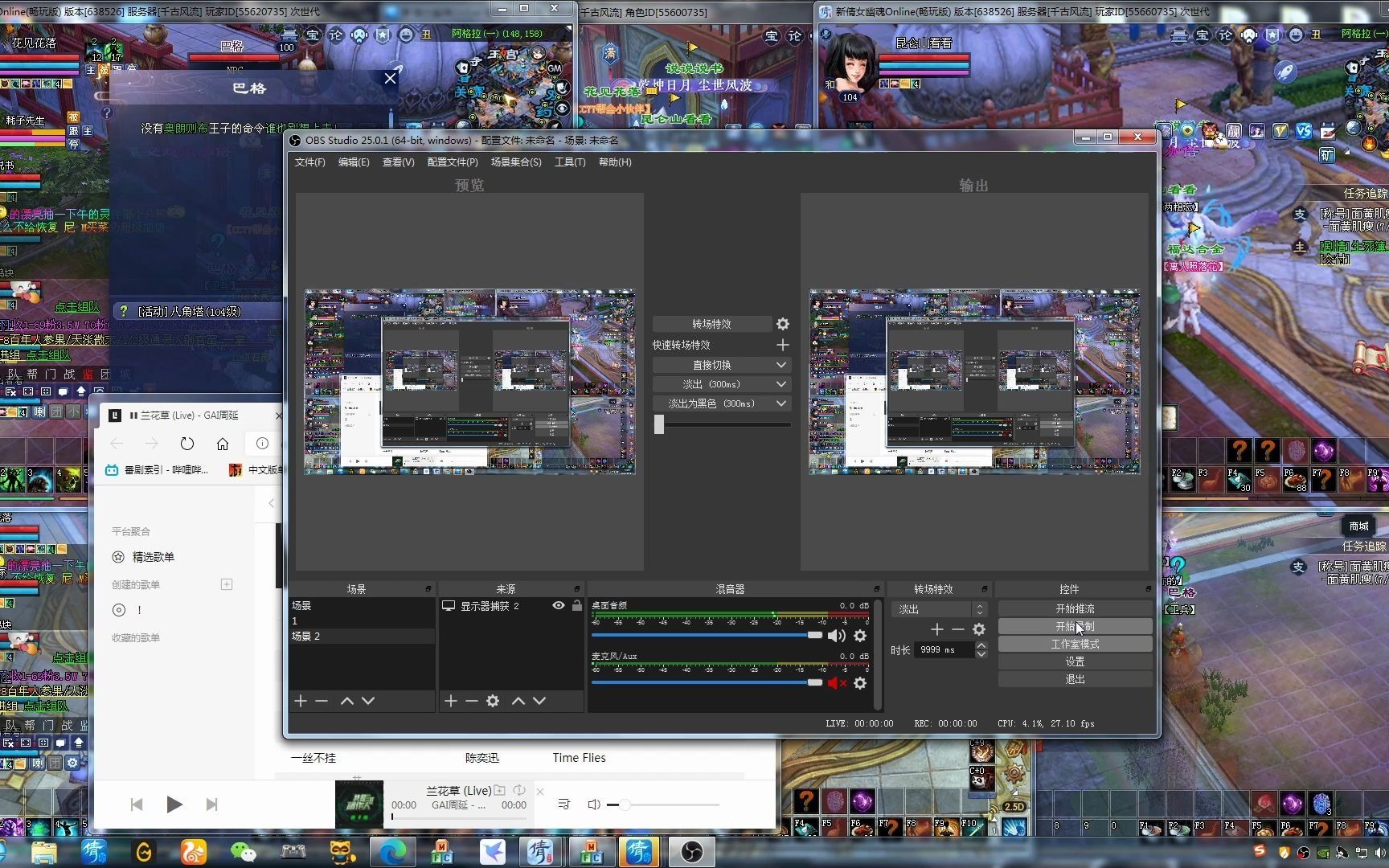The width and height of the screenshot is (1389, 868).
Task: Move the selected source down in 来源 panel
Action: 539,701
